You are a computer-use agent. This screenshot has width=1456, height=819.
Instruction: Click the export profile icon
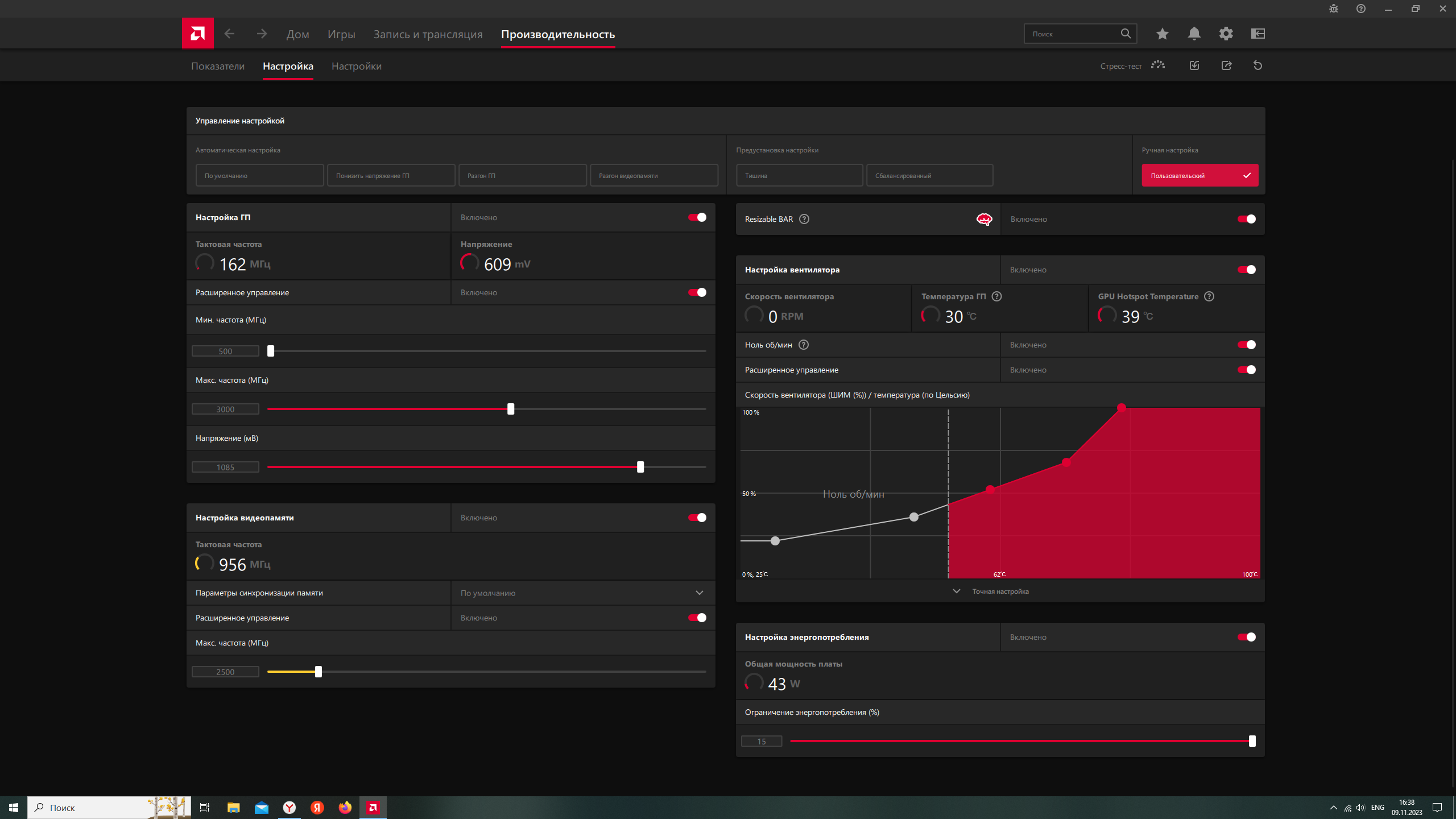pyautogui.click(x=1226, y=65)
